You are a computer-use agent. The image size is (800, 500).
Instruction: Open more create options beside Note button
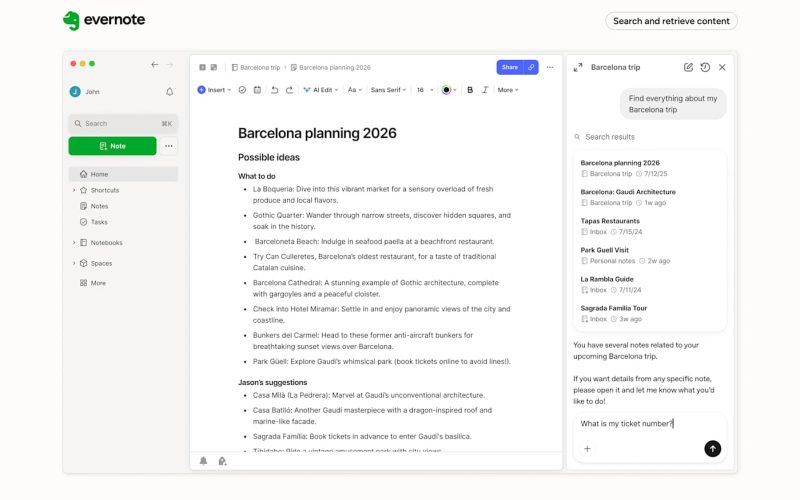point(168,146)
